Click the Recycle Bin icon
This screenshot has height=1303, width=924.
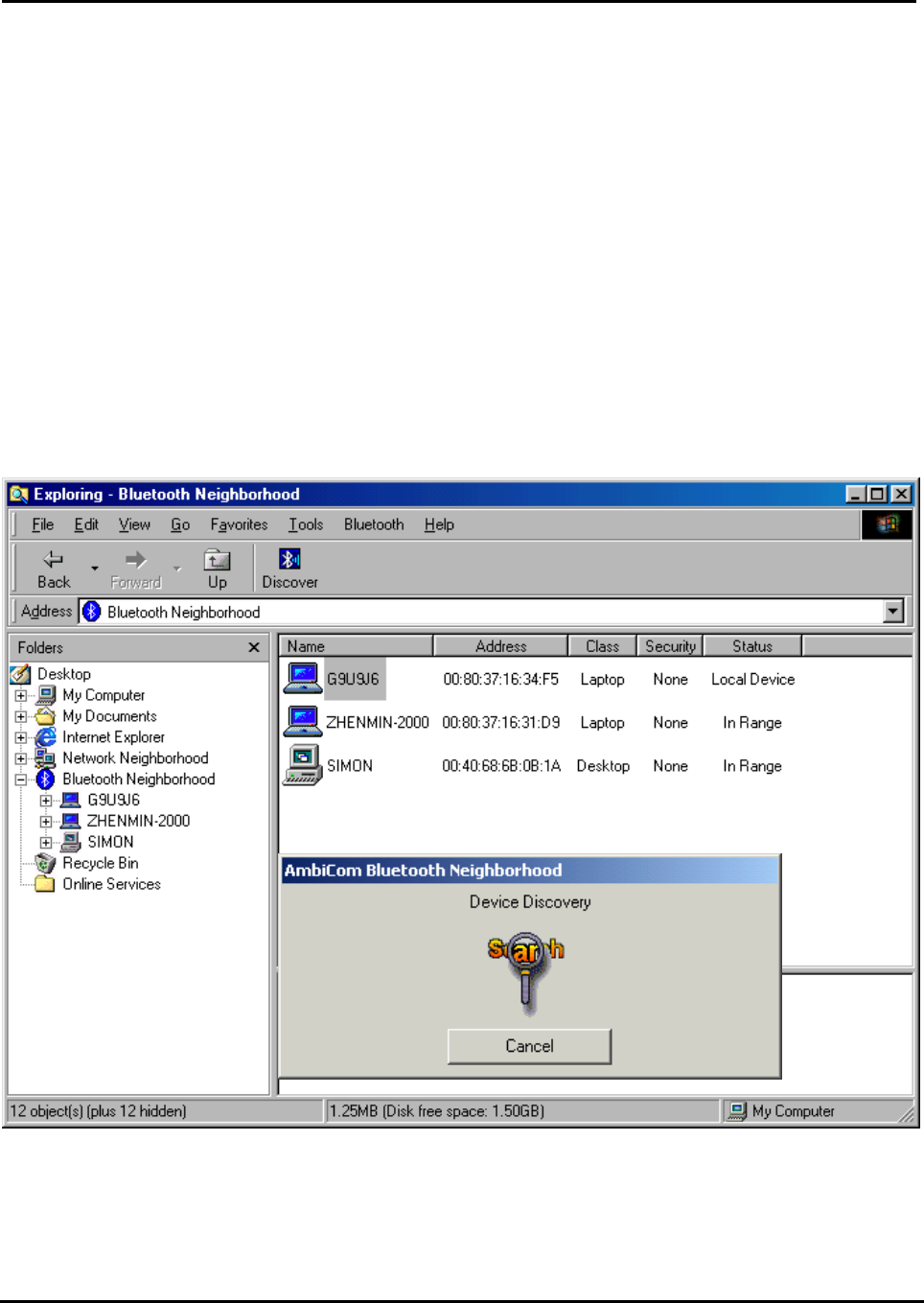pos(46,863)
